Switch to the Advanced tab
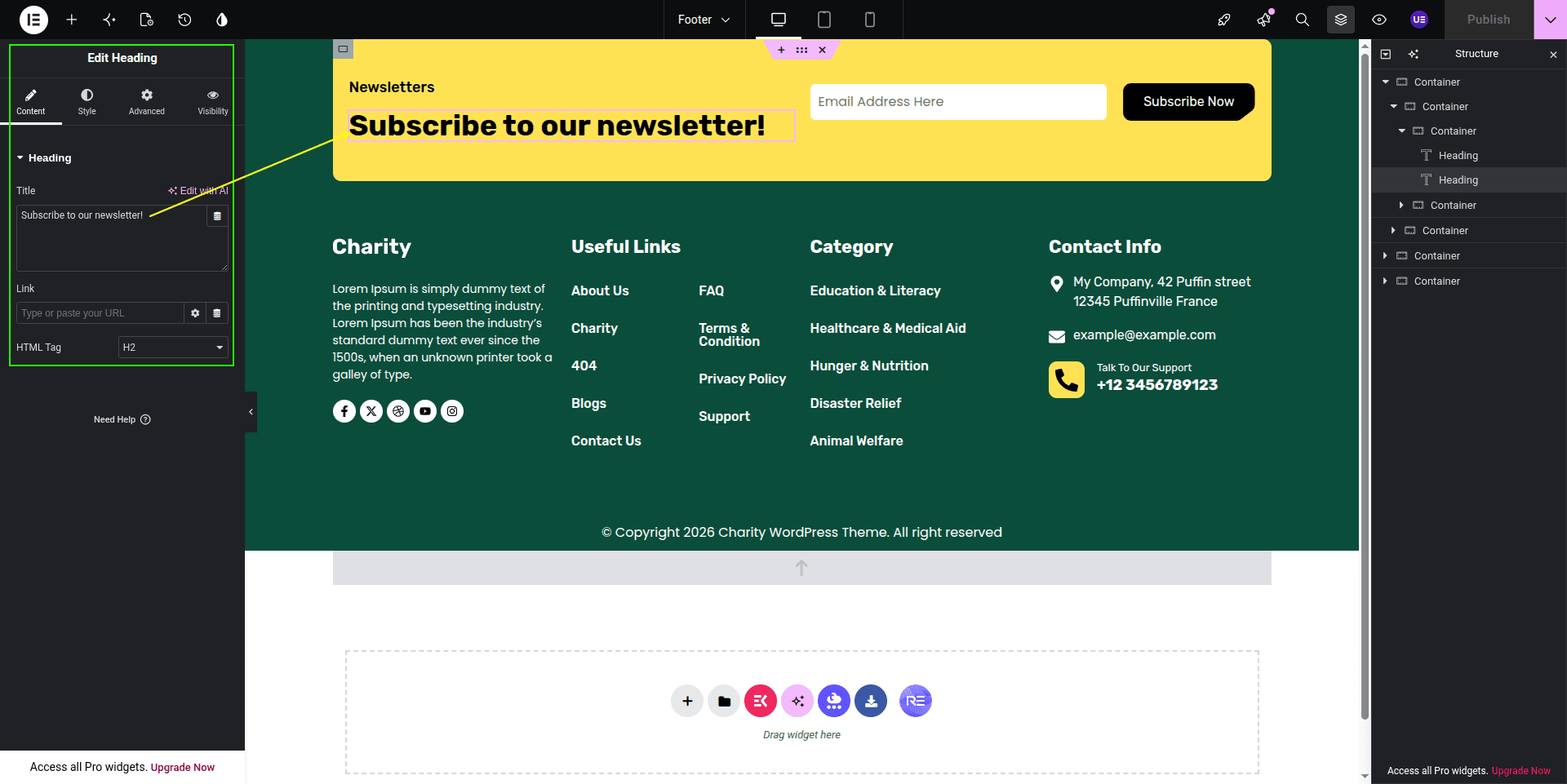The height and width of the screenshot is (784, 1567). [x=147, y=102]
